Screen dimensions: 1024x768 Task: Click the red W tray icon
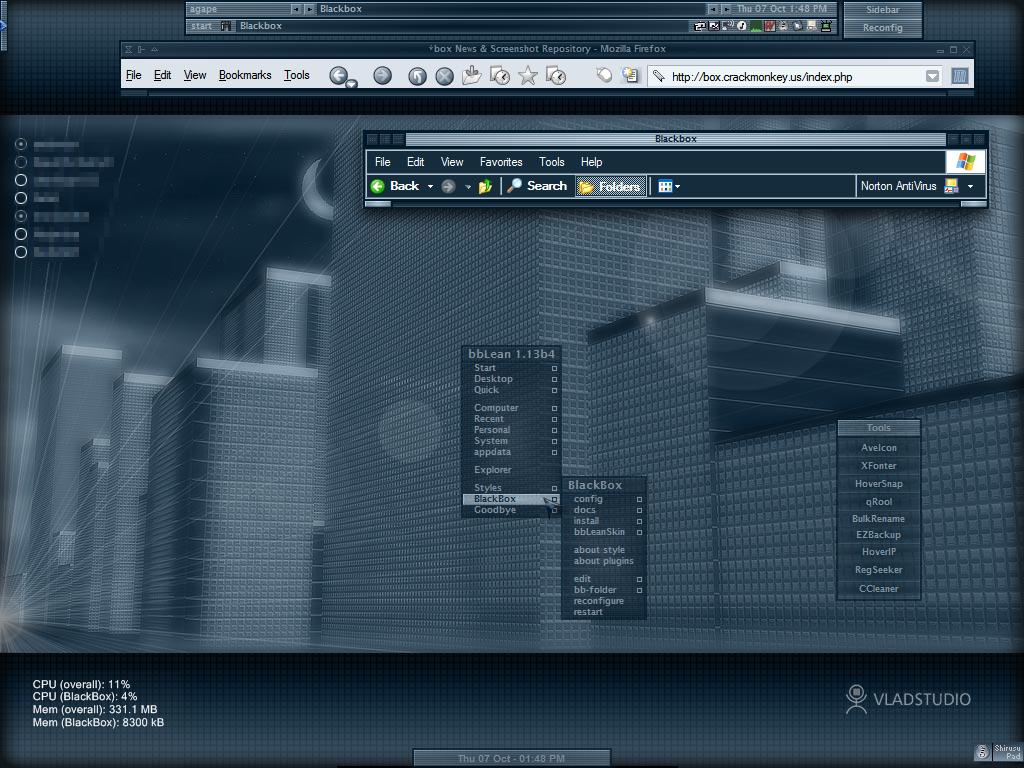769,26
